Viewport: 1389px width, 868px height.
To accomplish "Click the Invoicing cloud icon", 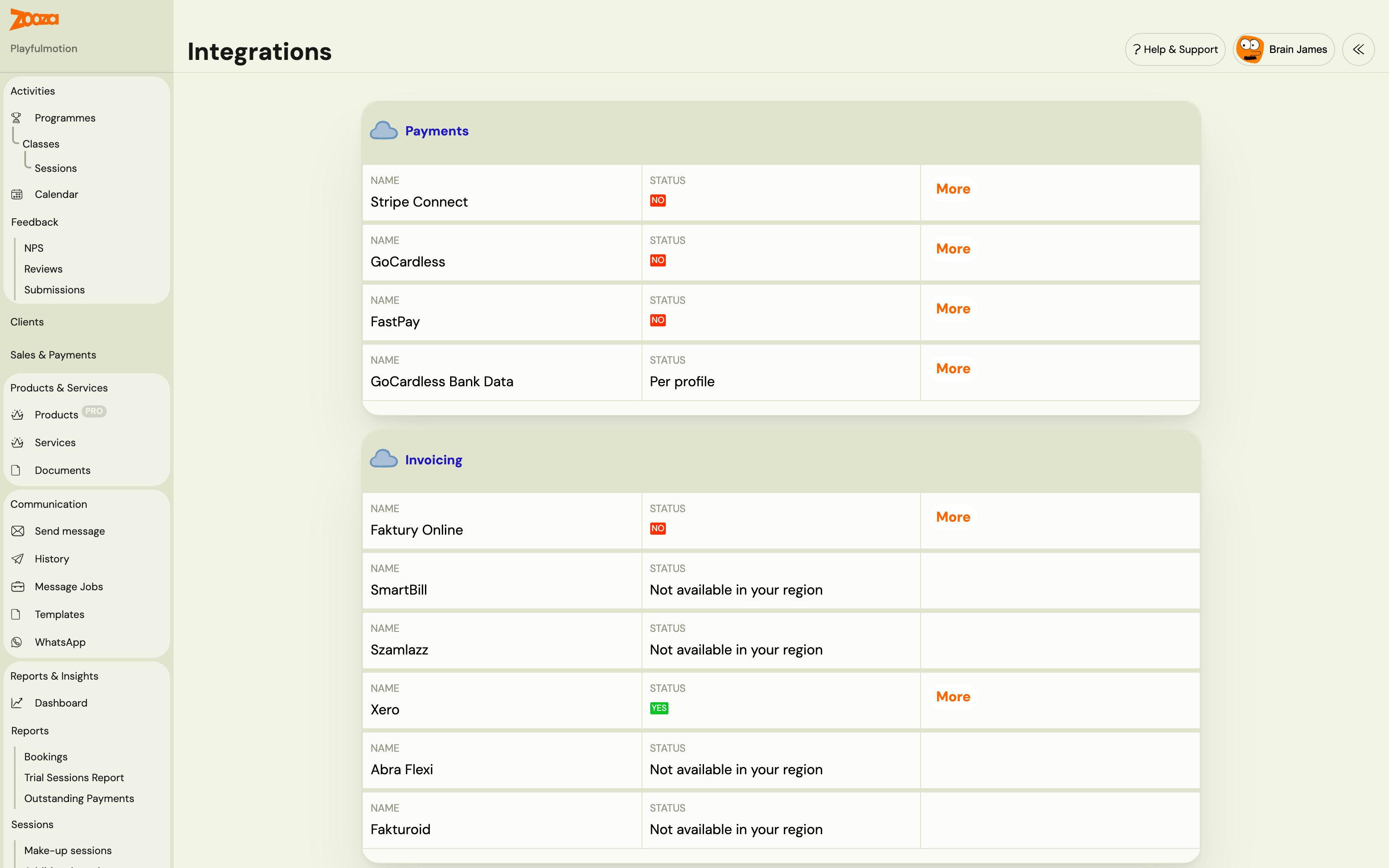I will click(x=383, y=459).
